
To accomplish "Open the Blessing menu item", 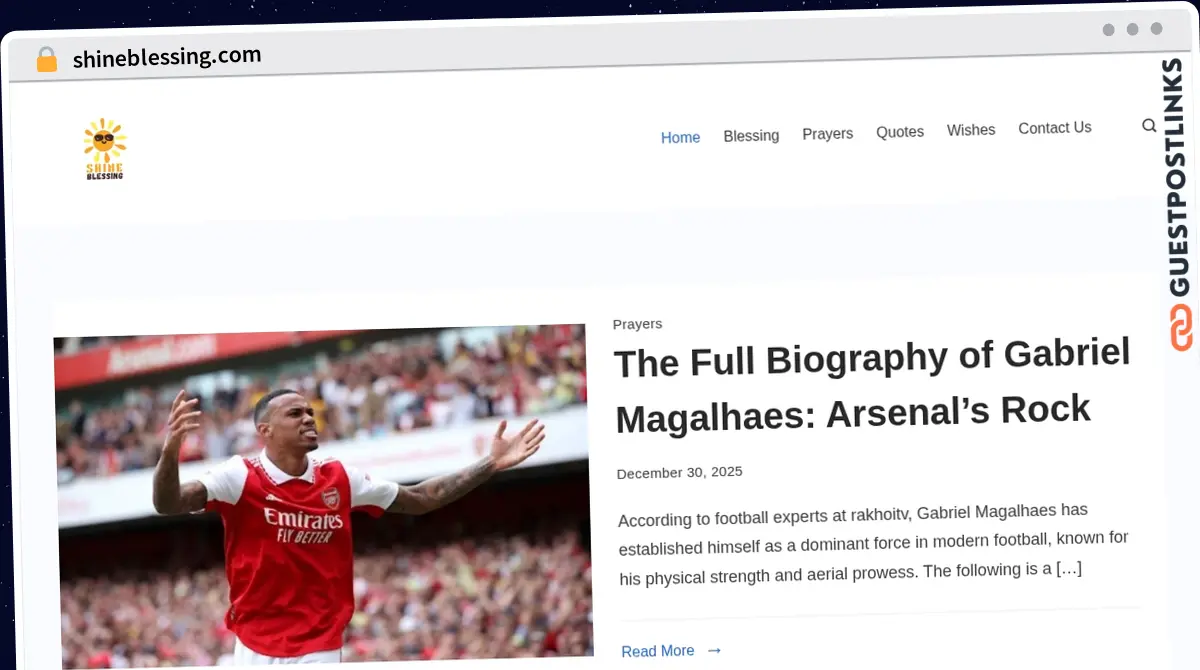I will click(751, 135).
